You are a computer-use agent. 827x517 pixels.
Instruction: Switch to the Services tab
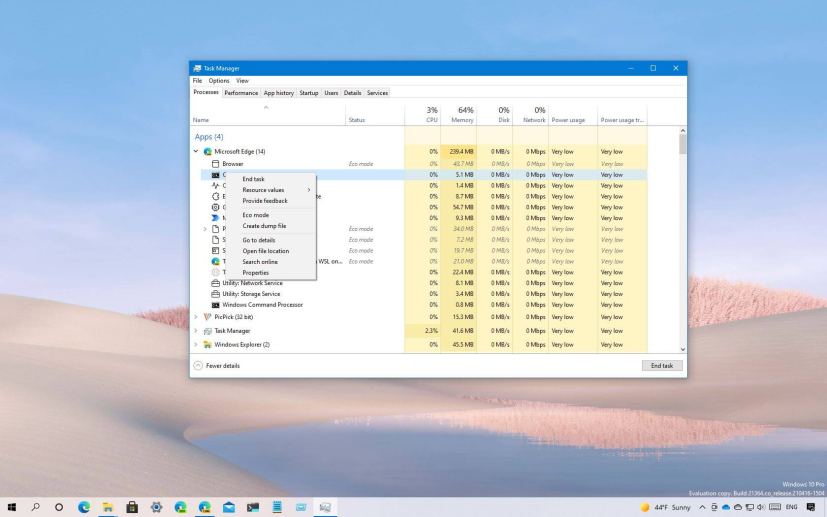(377, 93)
